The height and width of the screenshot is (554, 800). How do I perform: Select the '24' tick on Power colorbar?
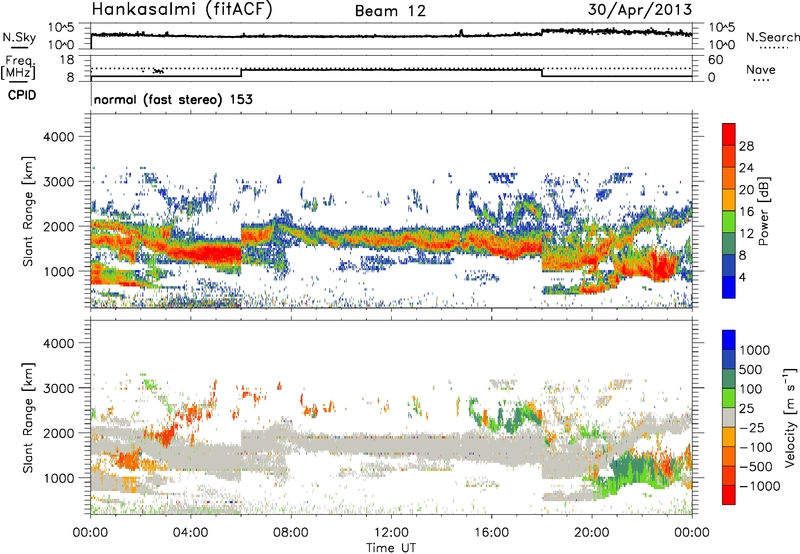[x=746, y=168]
